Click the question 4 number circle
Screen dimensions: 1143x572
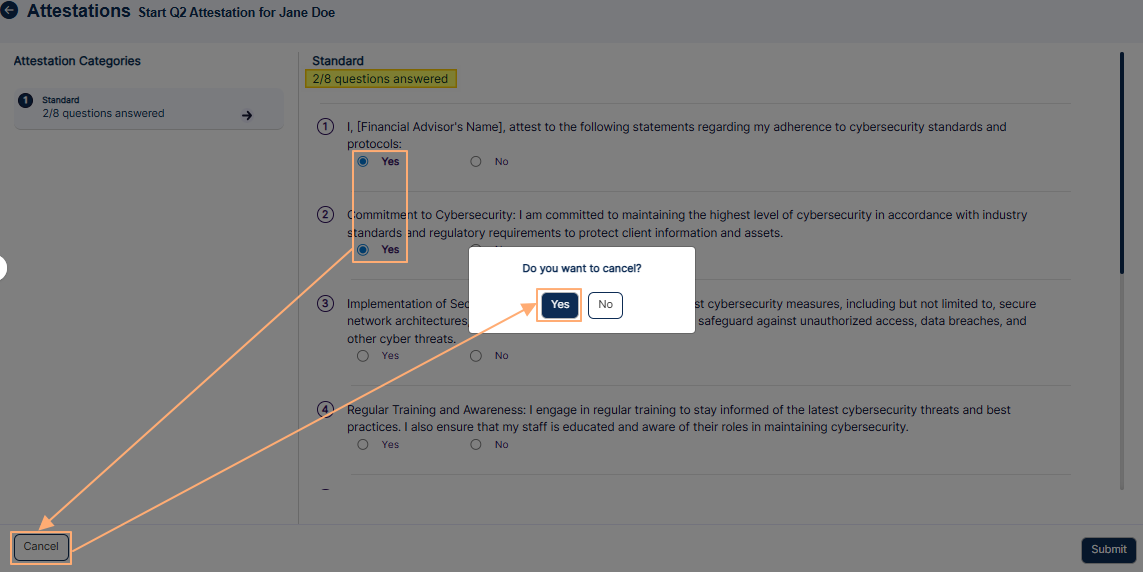(x=325, y=410)
